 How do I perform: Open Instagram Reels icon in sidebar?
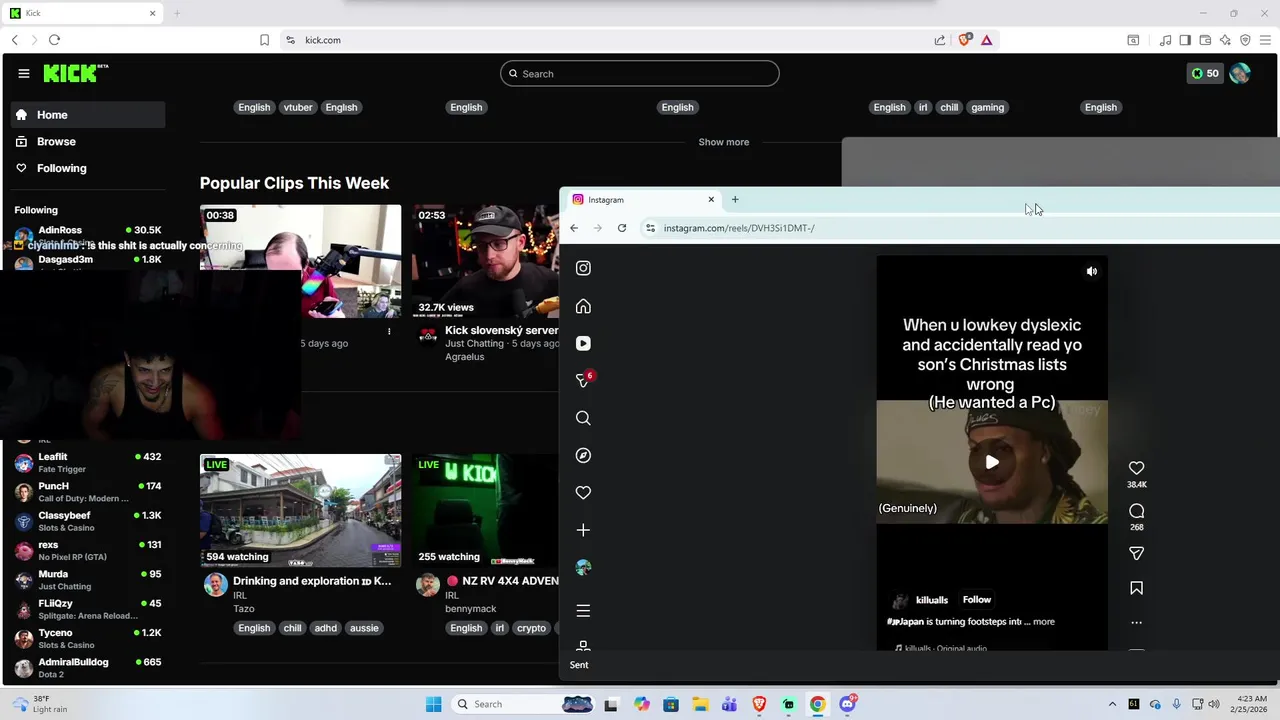click(583, 343)
